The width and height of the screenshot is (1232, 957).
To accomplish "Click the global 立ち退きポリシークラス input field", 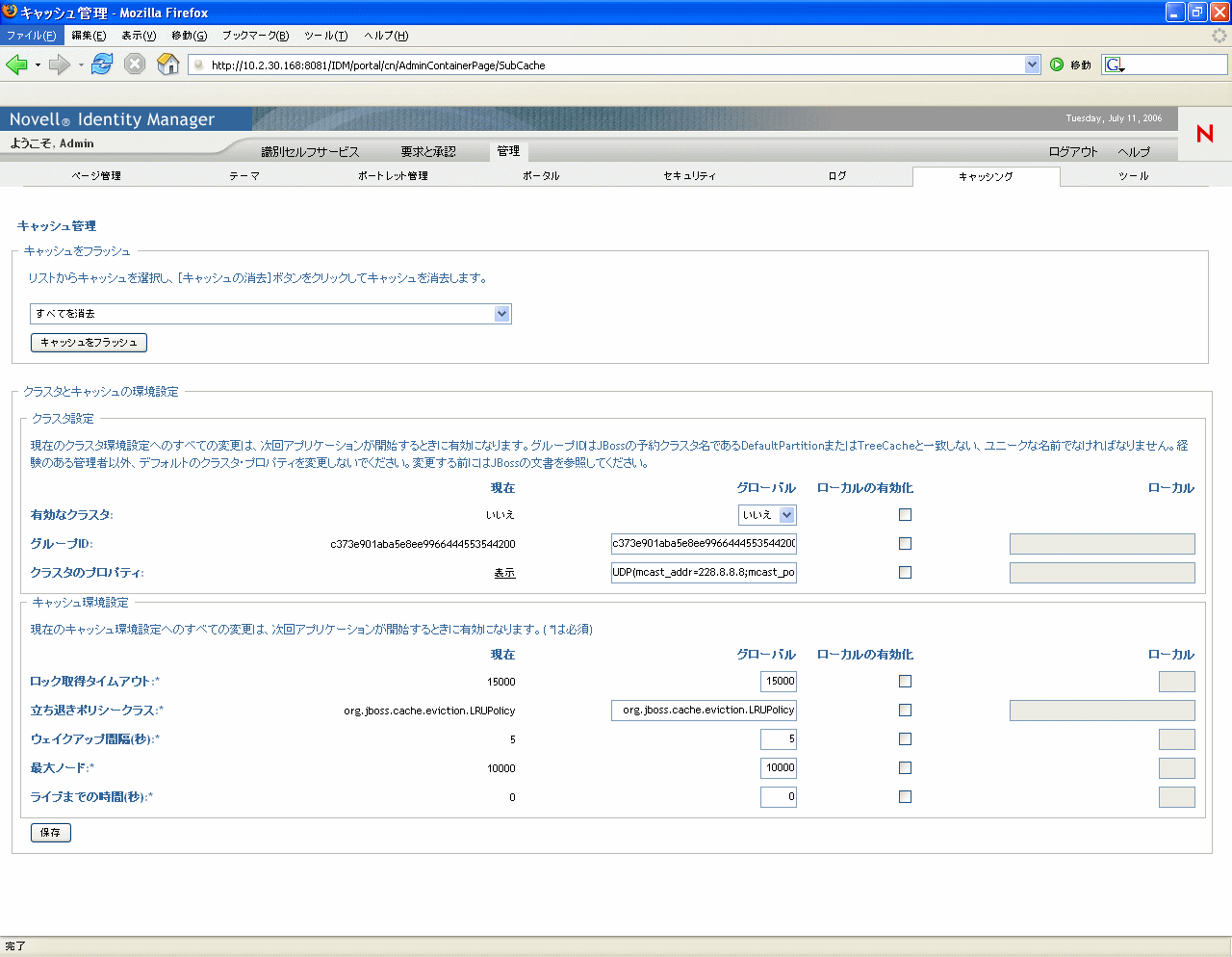I will point(704,711).
